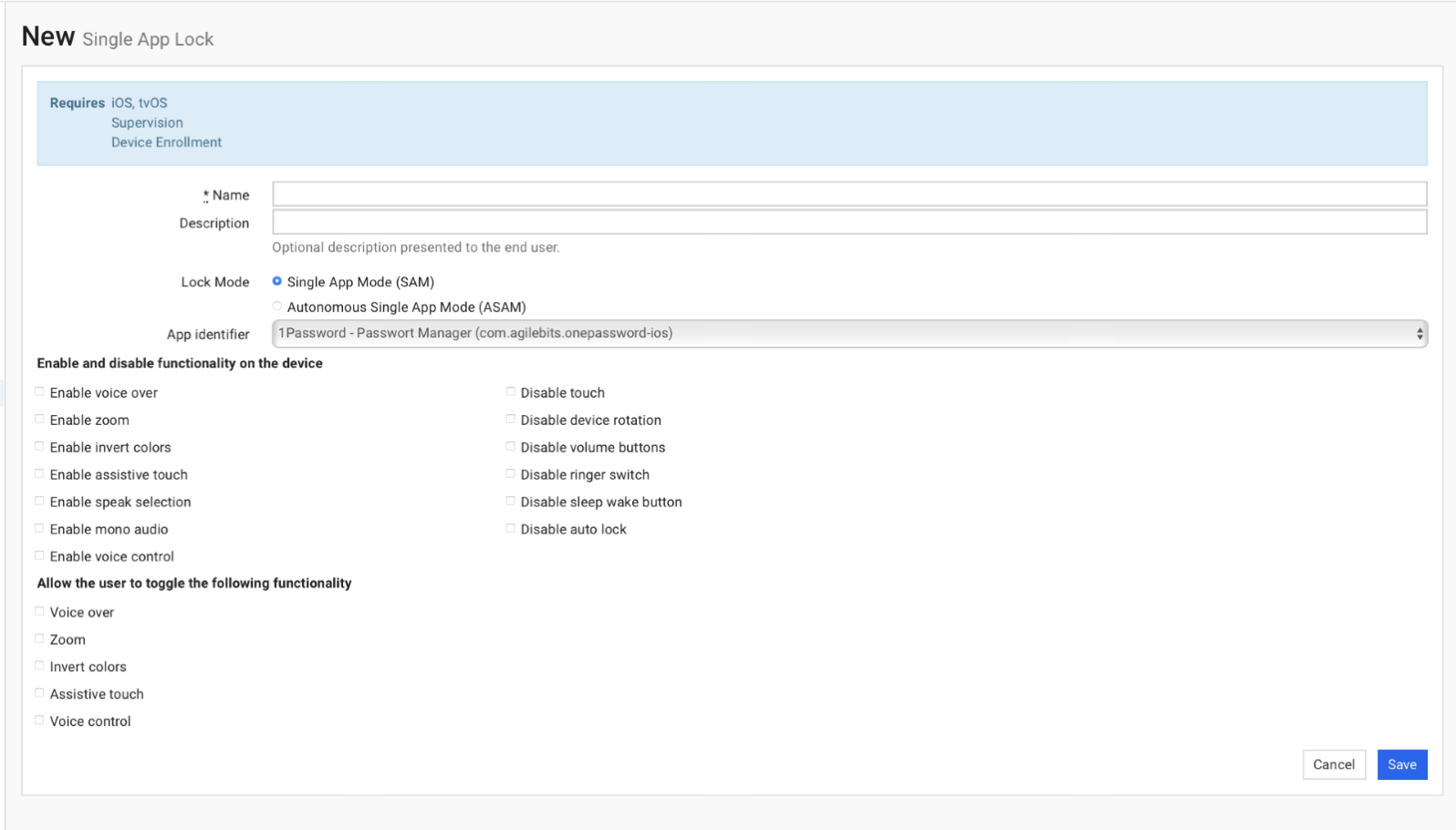Allow user to toggle Voice over
This screenshot has height=830, width=1456.
coord(39,612)
